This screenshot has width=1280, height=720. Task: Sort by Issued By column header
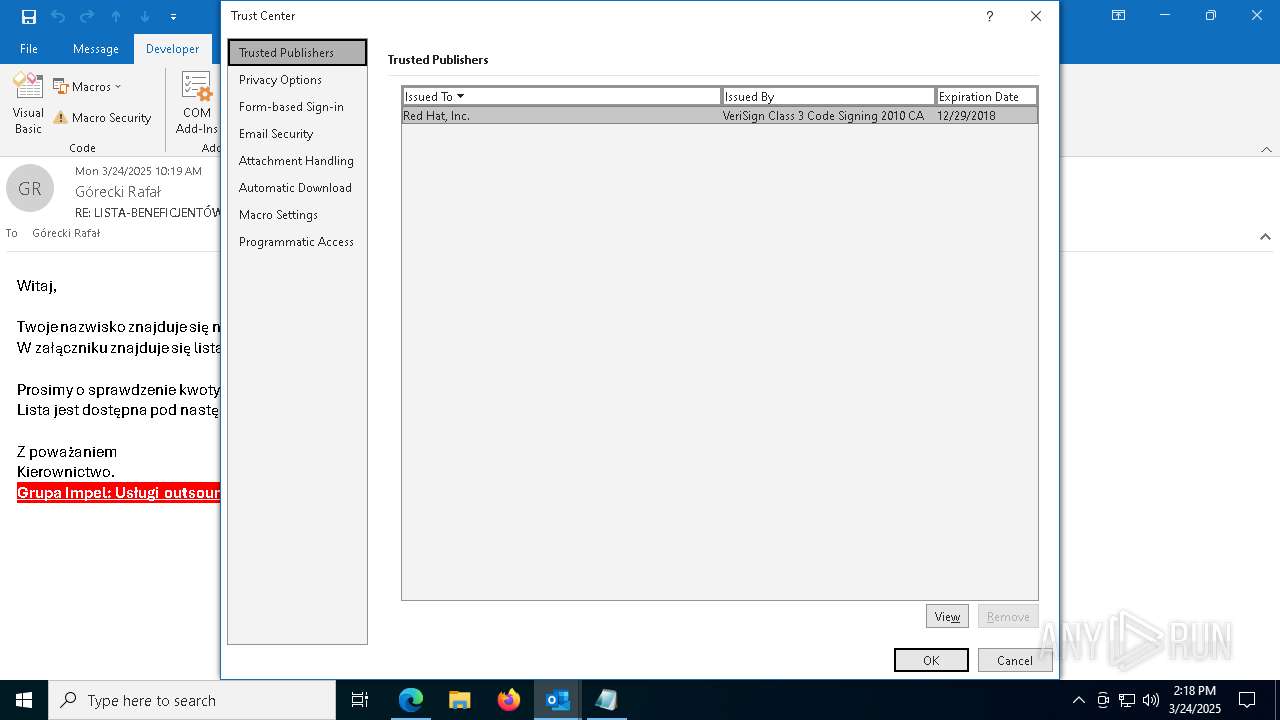[x=828, y=96]
